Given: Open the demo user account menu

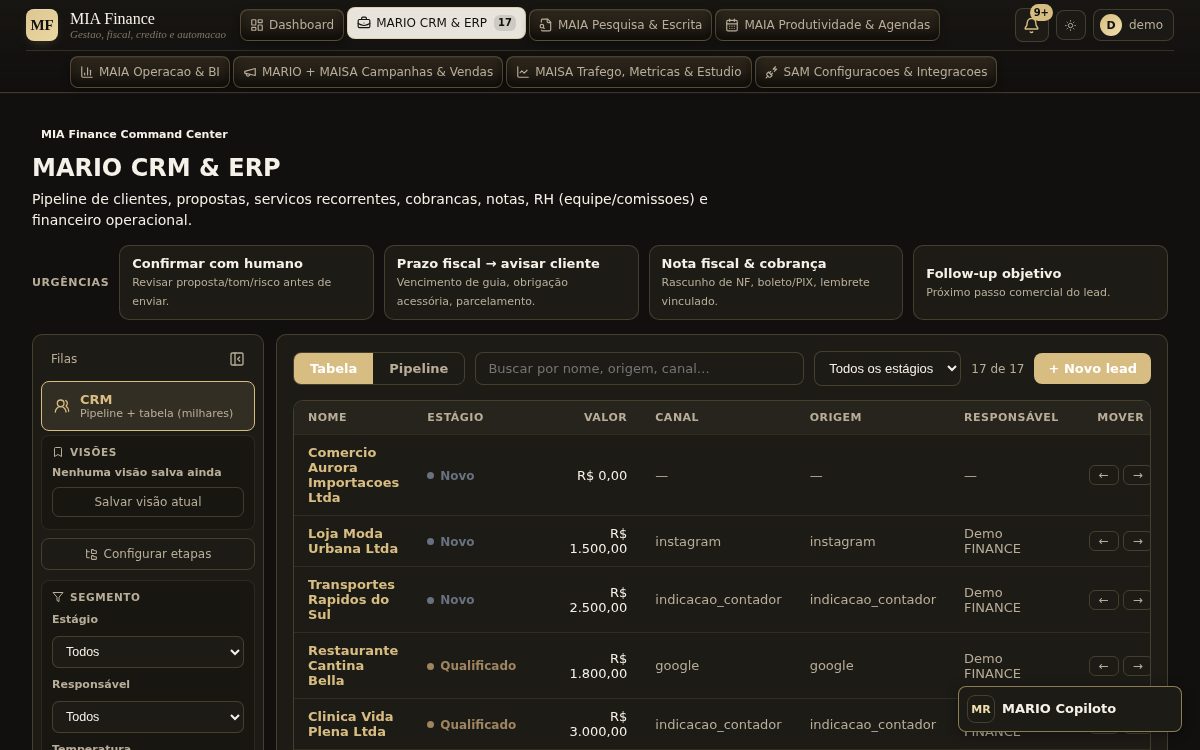Looking at the screenshot, I should point(1133,25).
